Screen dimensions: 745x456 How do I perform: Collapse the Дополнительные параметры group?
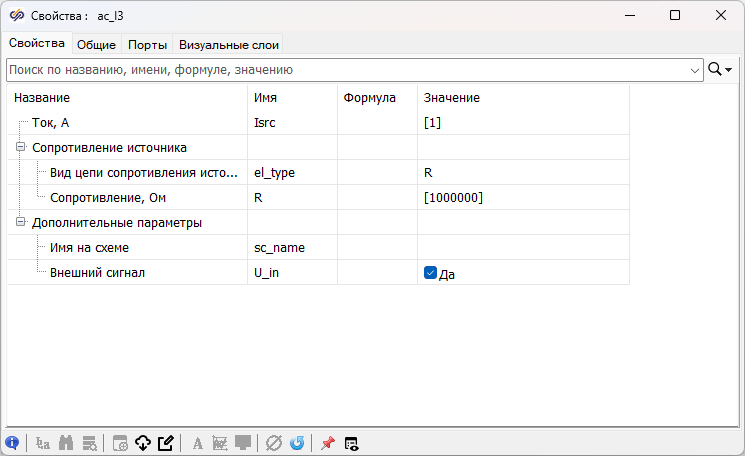[20, 222]
